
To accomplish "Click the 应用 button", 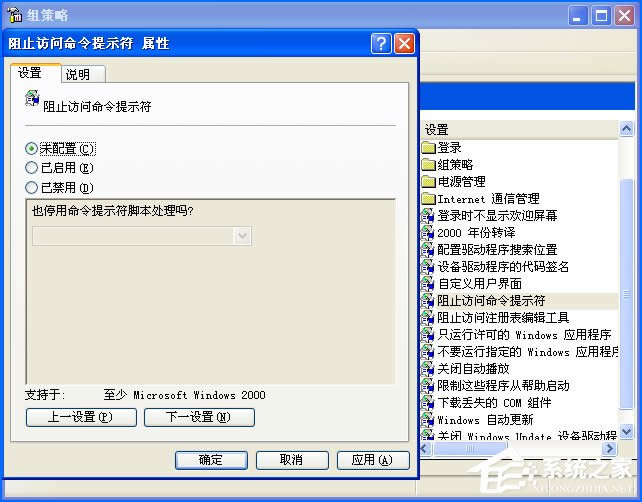I will pos(373,460).
